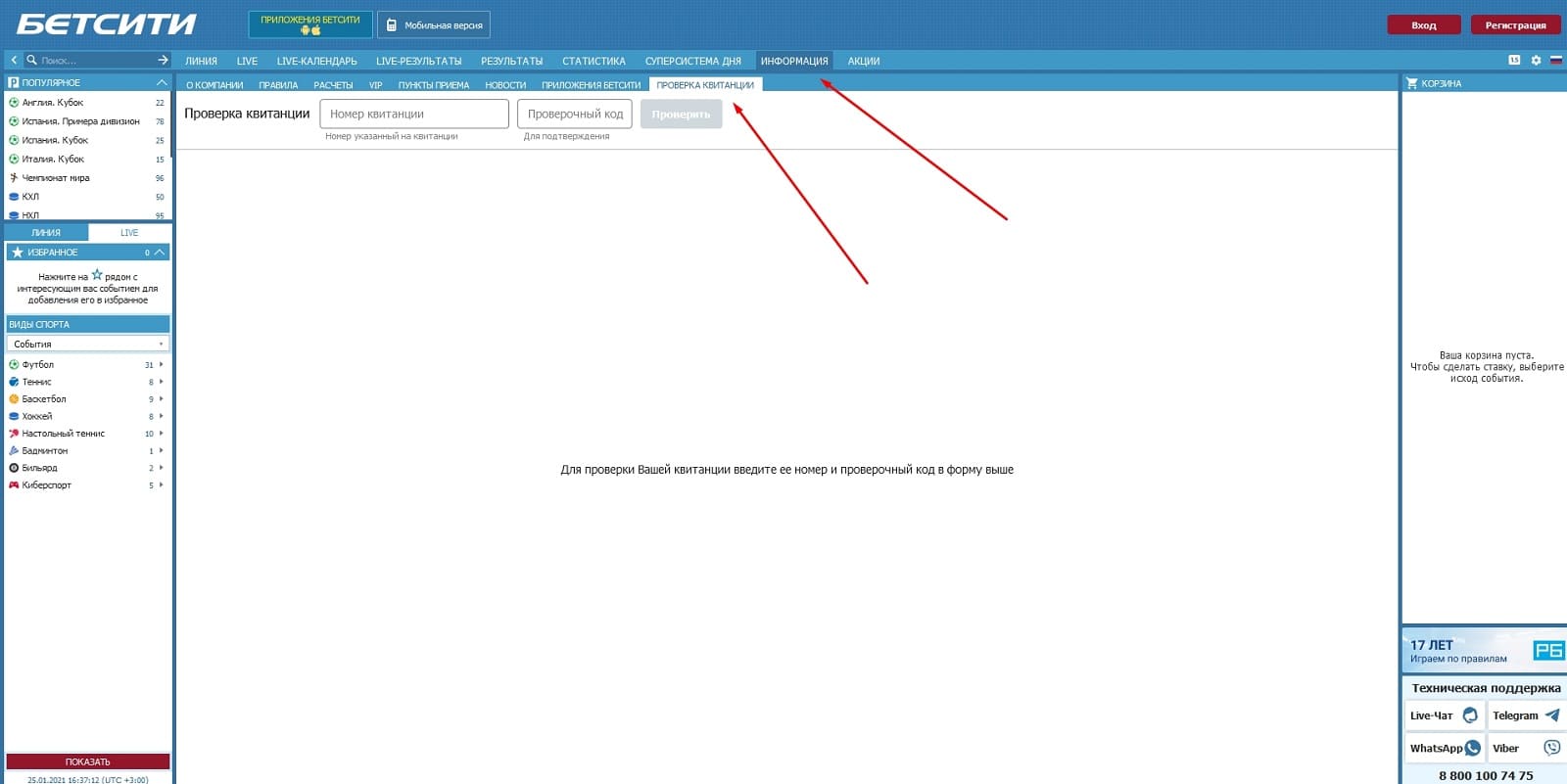This screenshot has height=784, width=1567.
Task: Open WhatsApp support chat
Action: point(1445,748)
